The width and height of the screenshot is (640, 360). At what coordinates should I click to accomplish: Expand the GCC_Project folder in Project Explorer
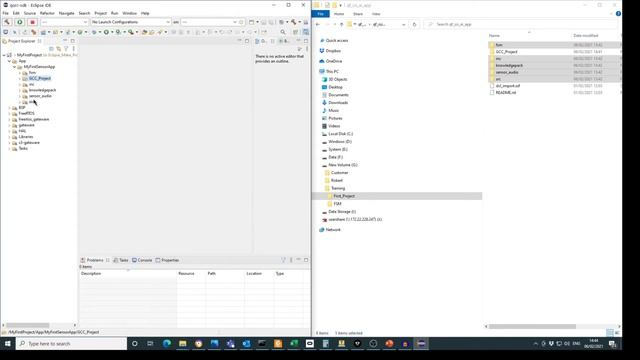tap(20, 78)
